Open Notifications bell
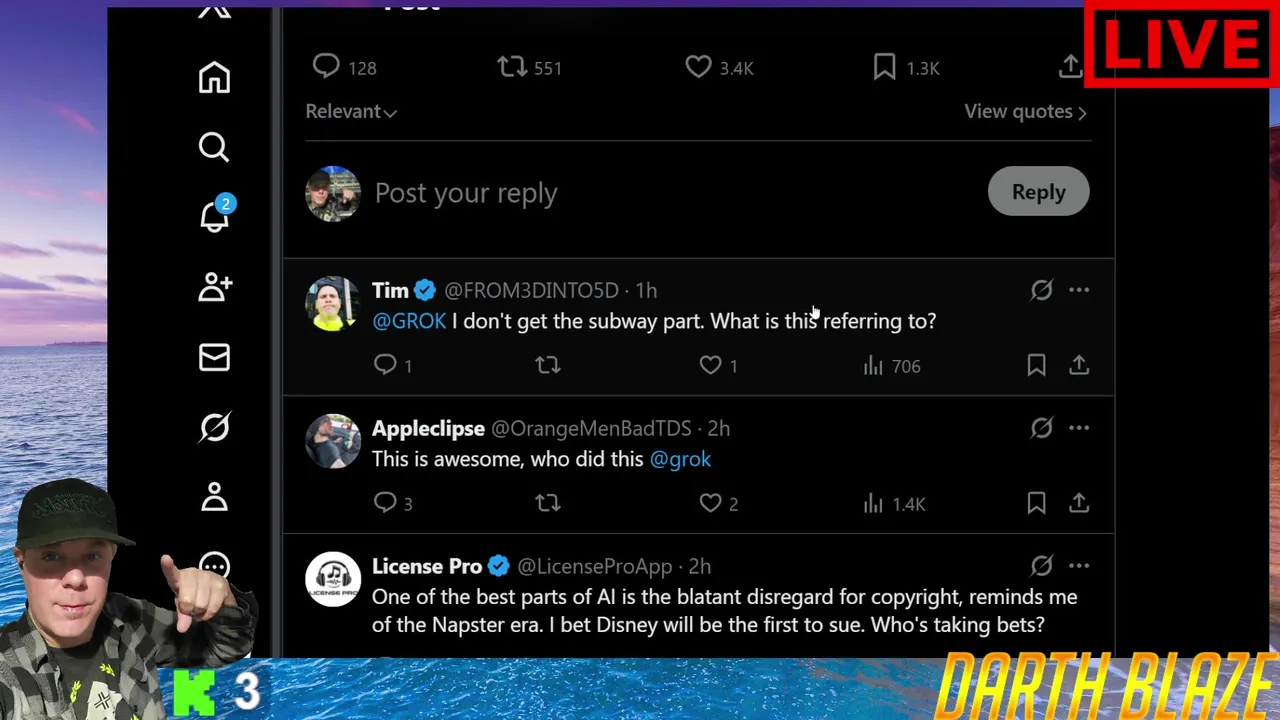The width and height of the screenshot is (1280, 720). click(x=214, y=216)
